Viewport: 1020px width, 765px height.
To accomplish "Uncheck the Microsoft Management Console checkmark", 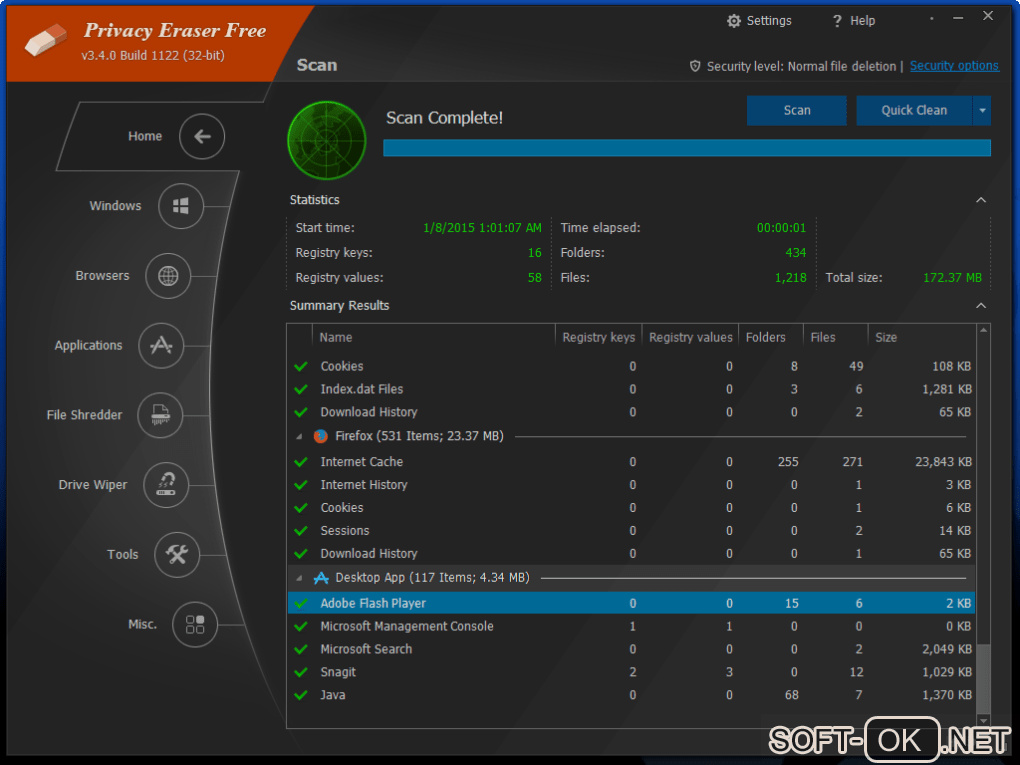I will [301, 626].
